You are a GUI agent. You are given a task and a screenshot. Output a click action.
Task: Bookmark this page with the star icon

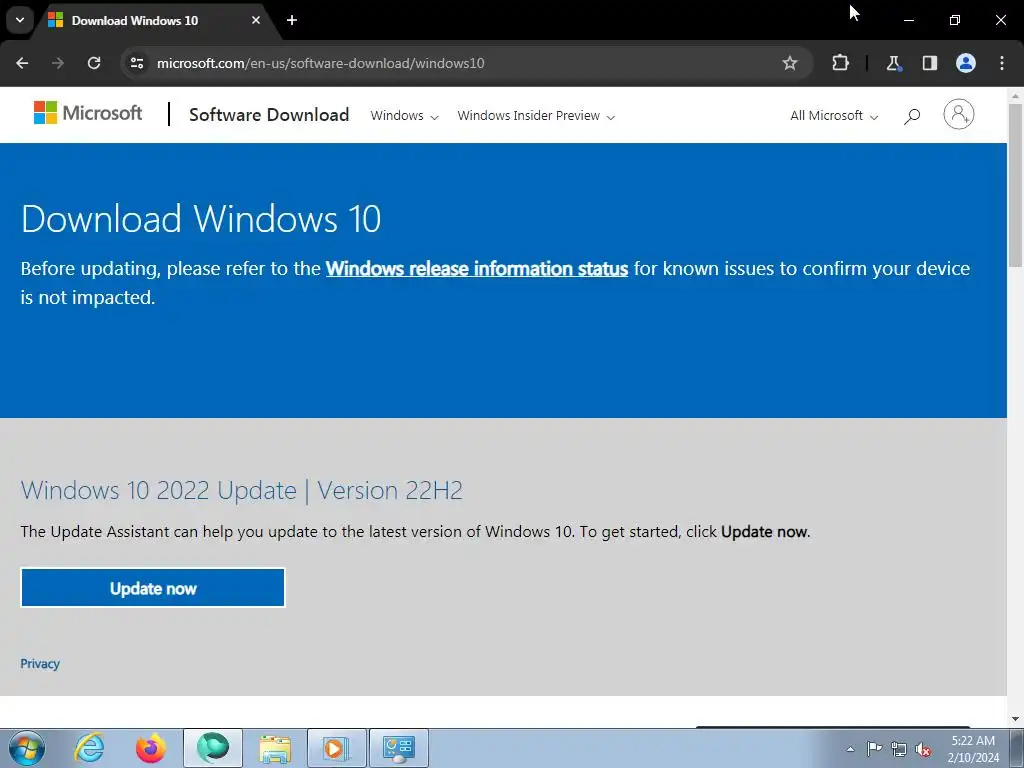click(x=790, y=63)
